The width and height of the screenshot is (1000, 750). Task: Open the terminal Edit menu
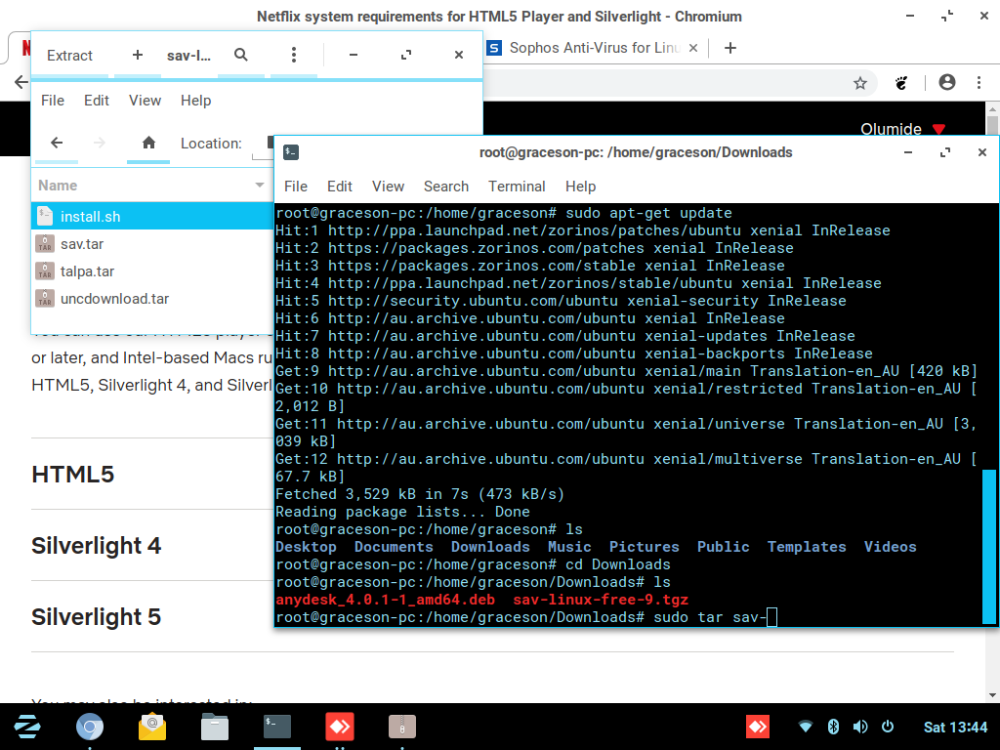[339, 187]
